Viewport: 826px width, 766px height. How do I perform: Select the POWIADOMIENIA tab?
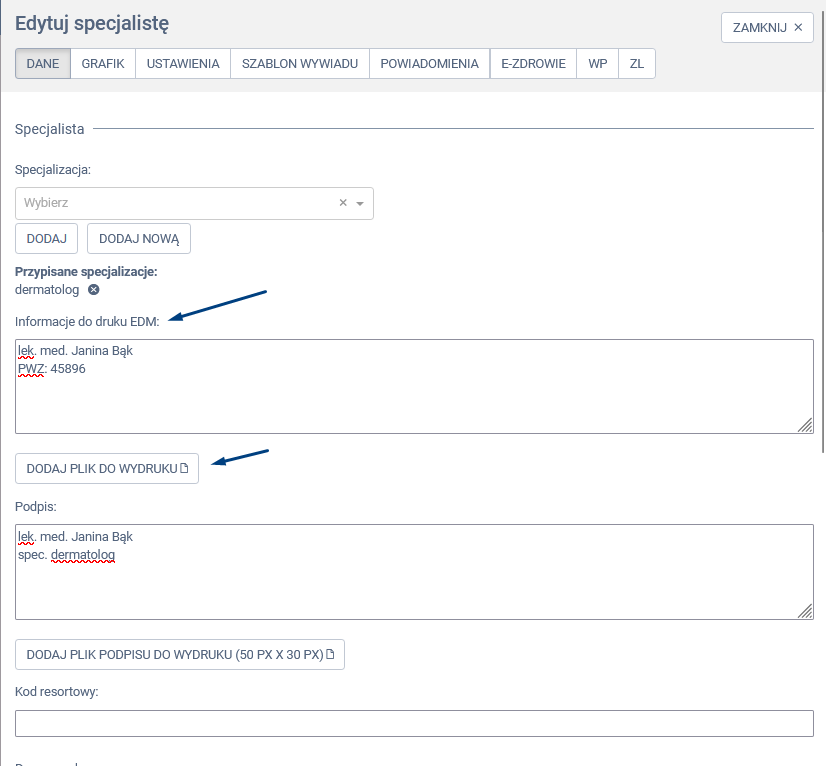pos(429,64)
